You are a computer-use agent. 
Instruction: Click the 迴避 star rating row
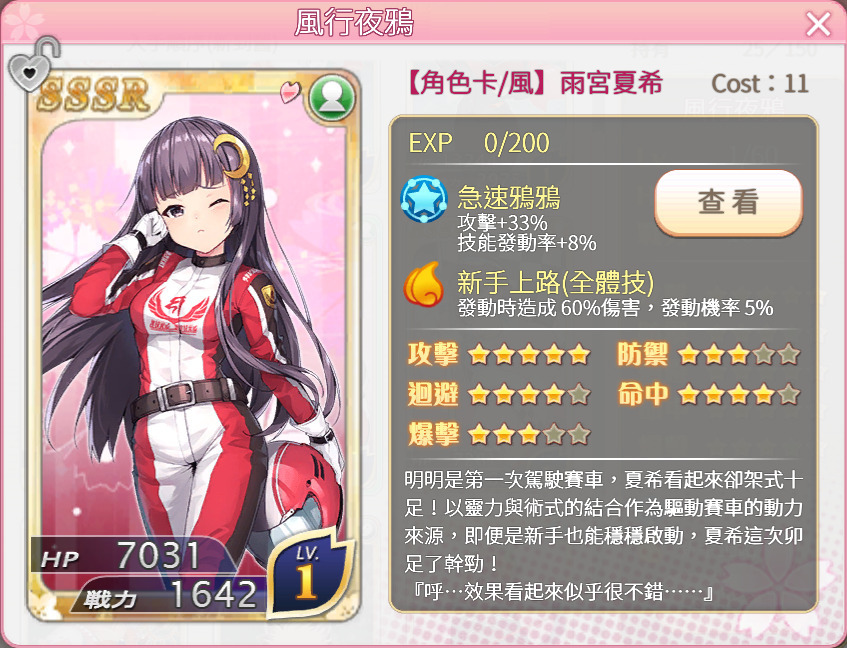coord(499,394)
